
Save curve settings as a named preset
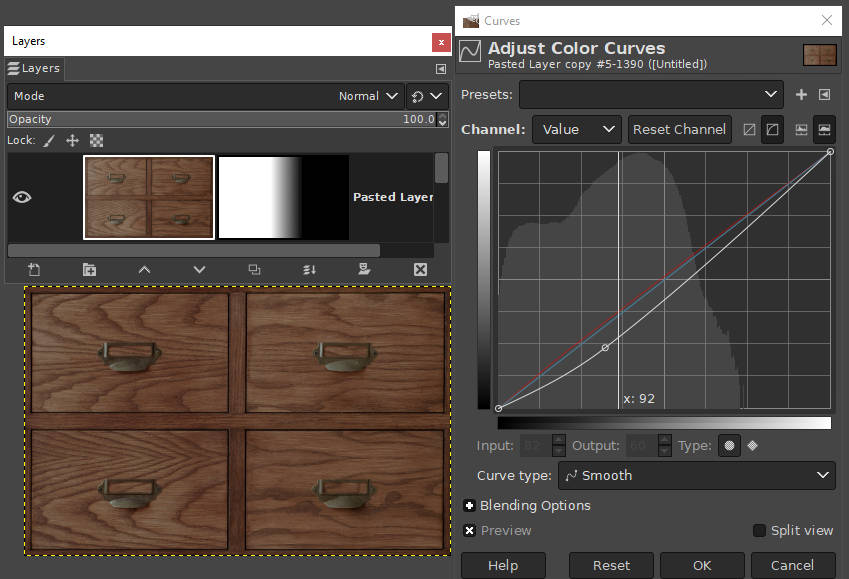801,95
